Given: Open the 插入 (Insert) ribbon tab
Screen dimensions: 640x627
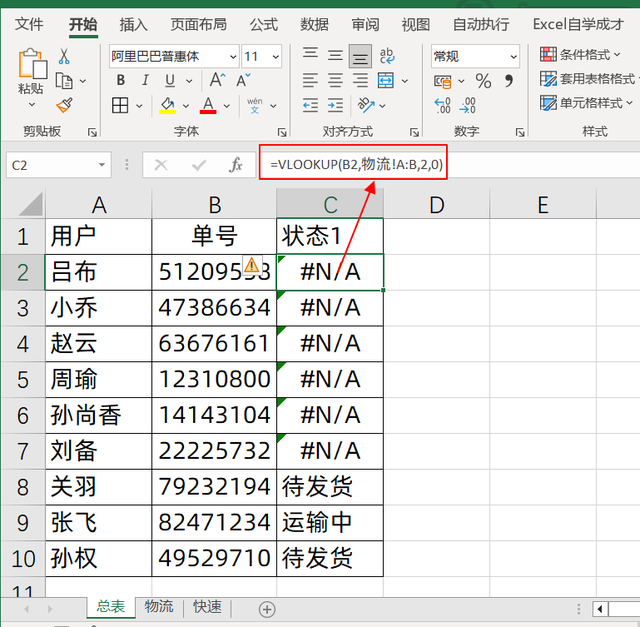Looking at the screenshot, I should coord(133,24).
